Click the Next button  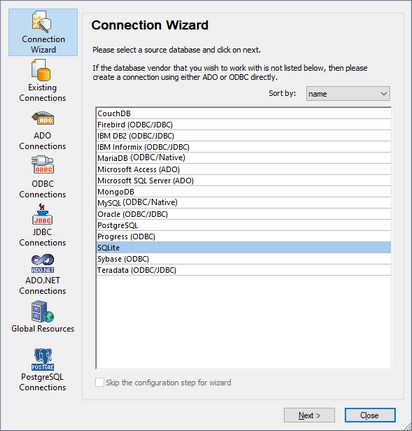[309, 415]
